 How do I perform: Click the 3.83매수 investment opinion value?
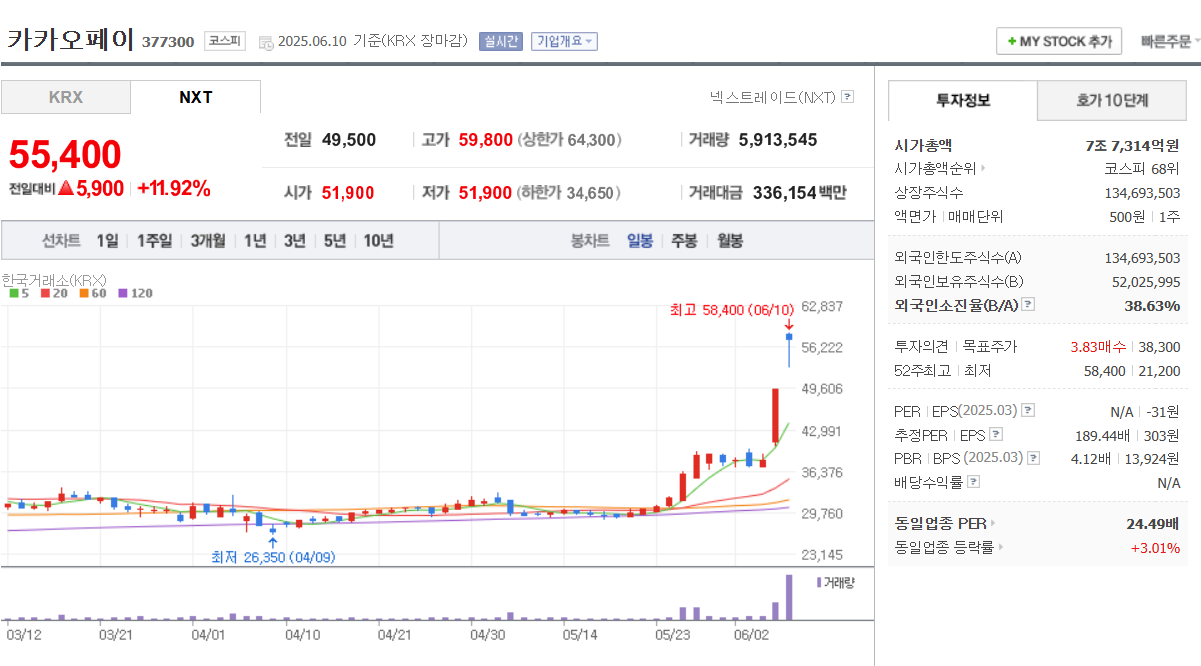pos(1098,347)
